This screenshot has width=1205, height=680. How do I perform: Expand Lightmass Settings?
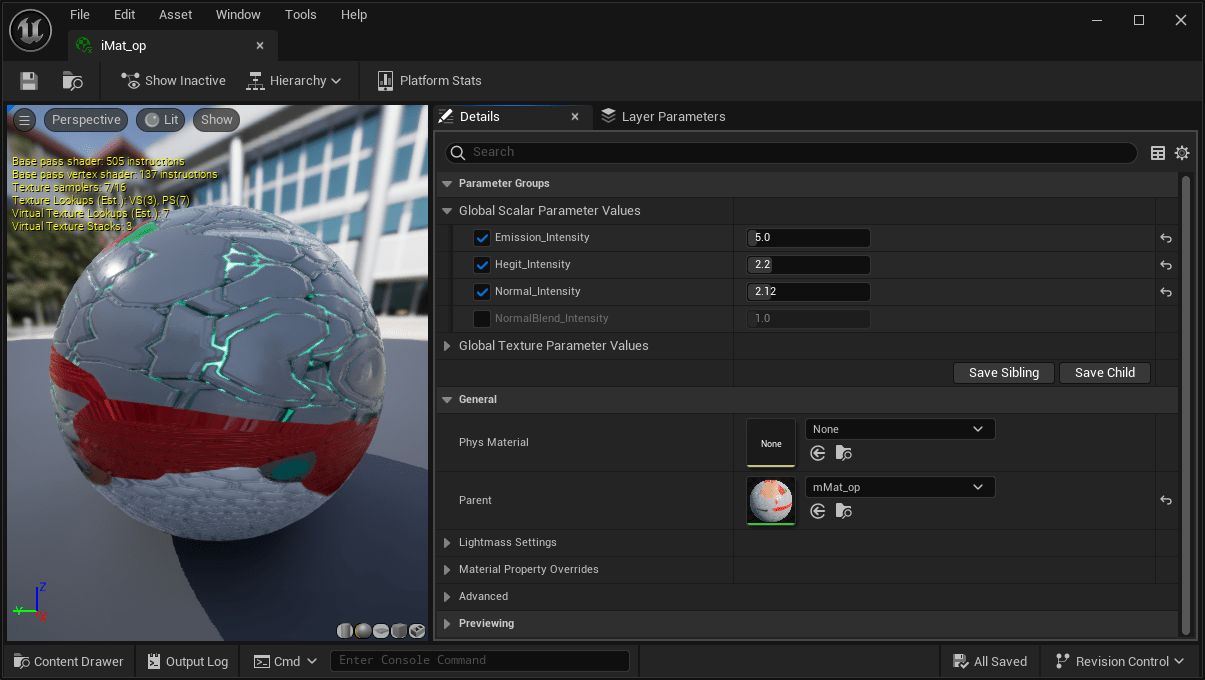447,543
